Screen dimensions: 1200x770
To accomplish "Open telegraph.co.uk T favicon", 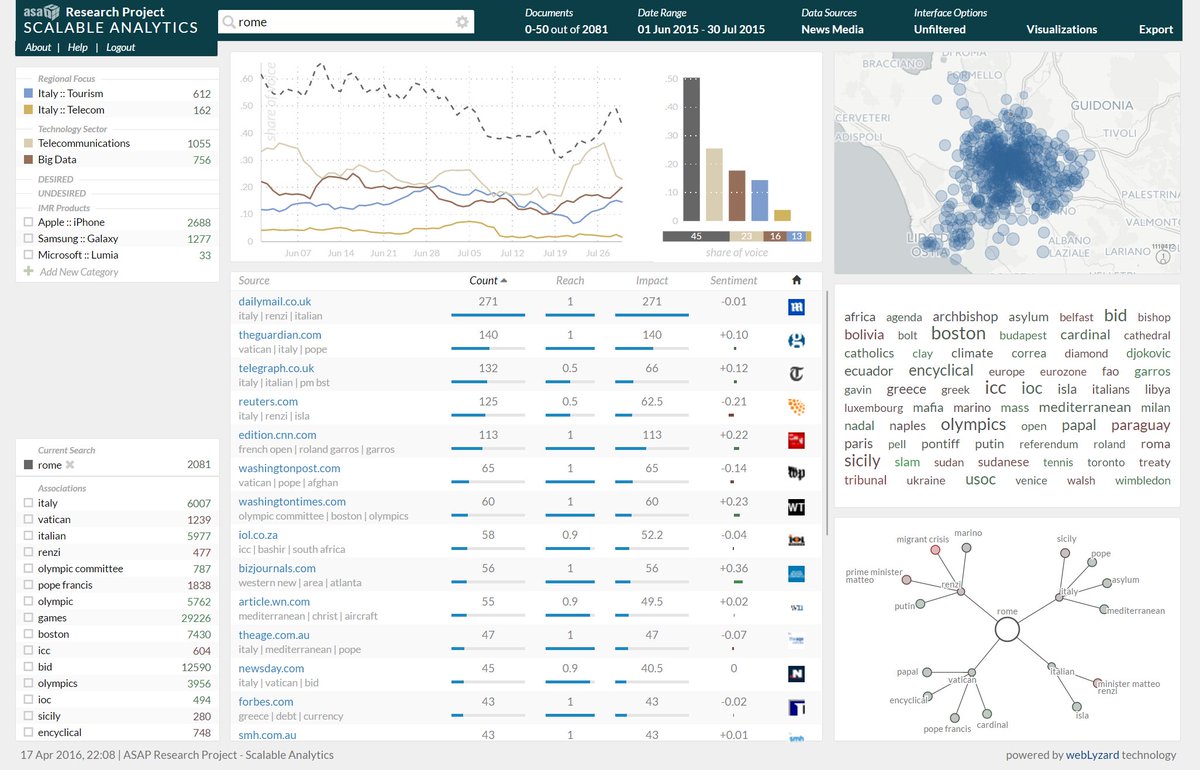I will click(796, 375).
